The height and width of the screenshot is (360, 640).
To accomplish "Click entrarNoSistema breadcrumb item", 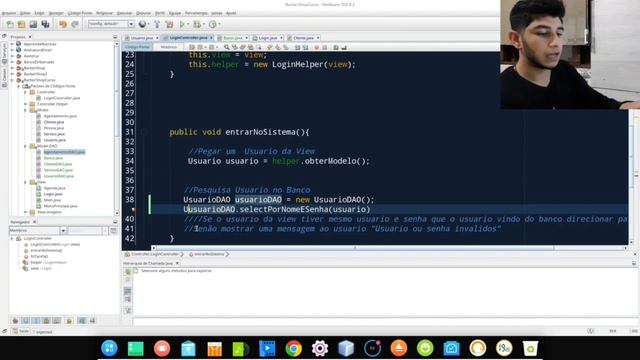I will tap(209, 254).
